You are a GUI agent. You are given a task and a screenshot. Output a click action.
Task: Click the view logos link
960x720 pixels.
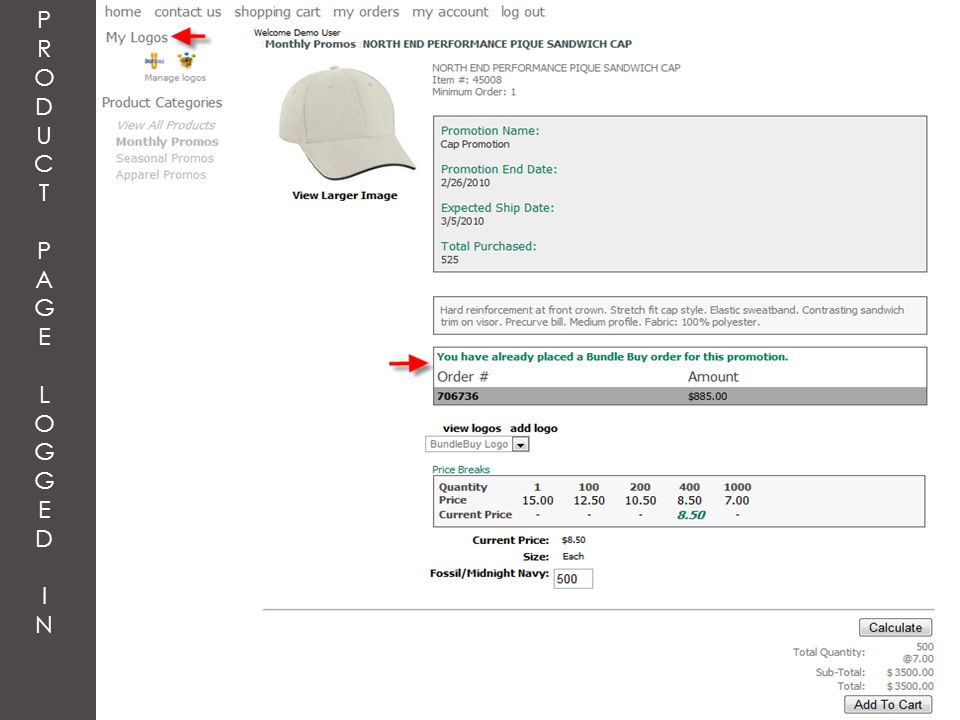472,428
